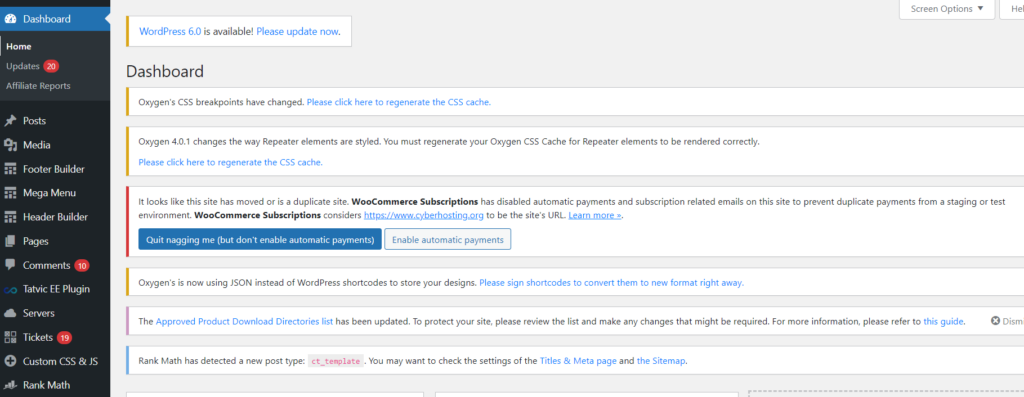The width and height of the screenshot is (1024, 397).
Task: Expand the Screen Options dropdown
Action: tap(947, 9)
